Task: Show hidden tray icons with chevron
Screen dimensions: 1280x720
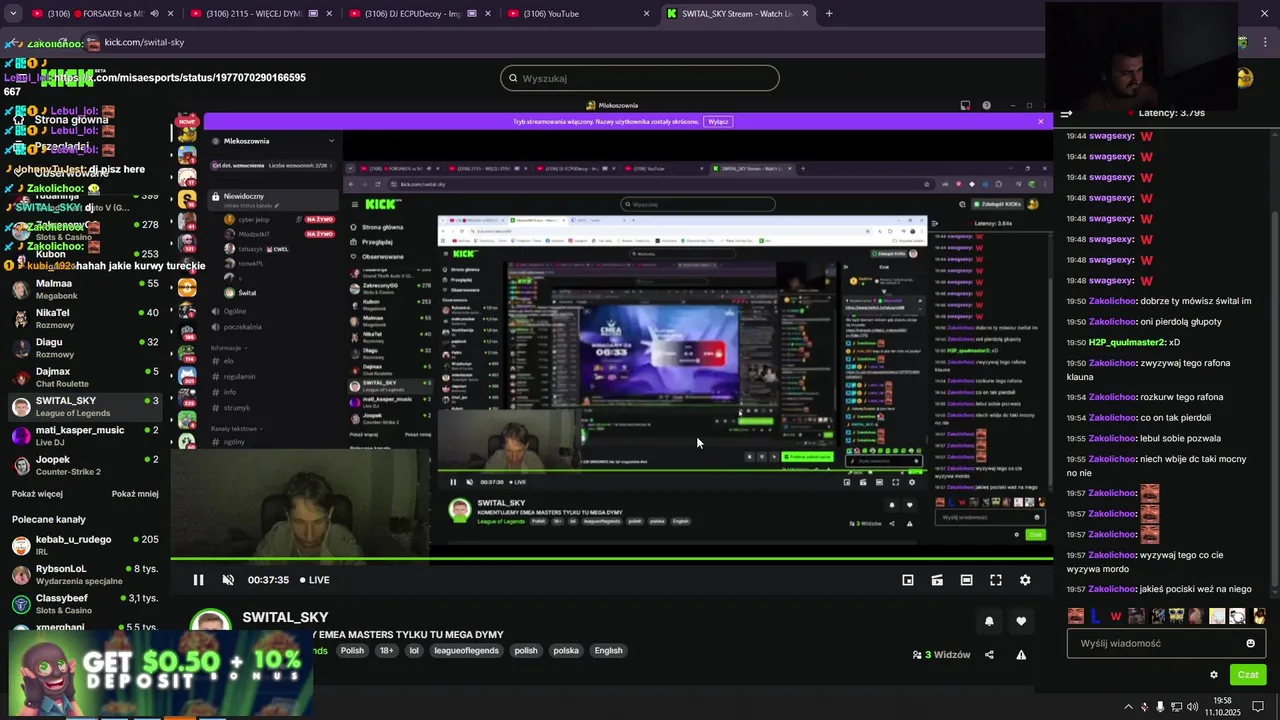Action: tap(1128, 707)
